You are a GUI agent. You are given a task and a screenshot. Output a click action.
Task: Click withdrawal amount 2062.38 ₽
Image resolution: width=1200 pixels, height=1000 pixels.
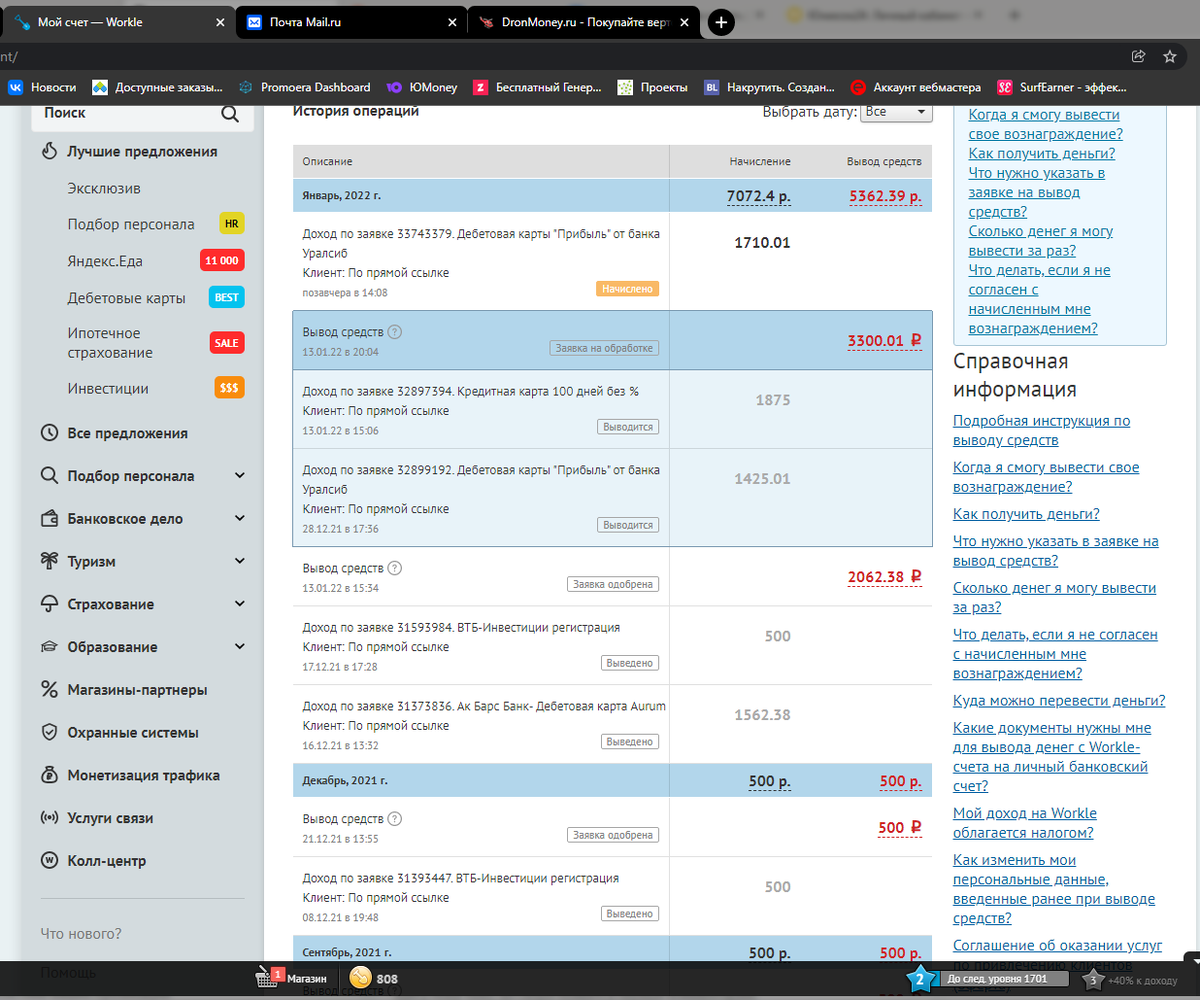pos(884,577)
